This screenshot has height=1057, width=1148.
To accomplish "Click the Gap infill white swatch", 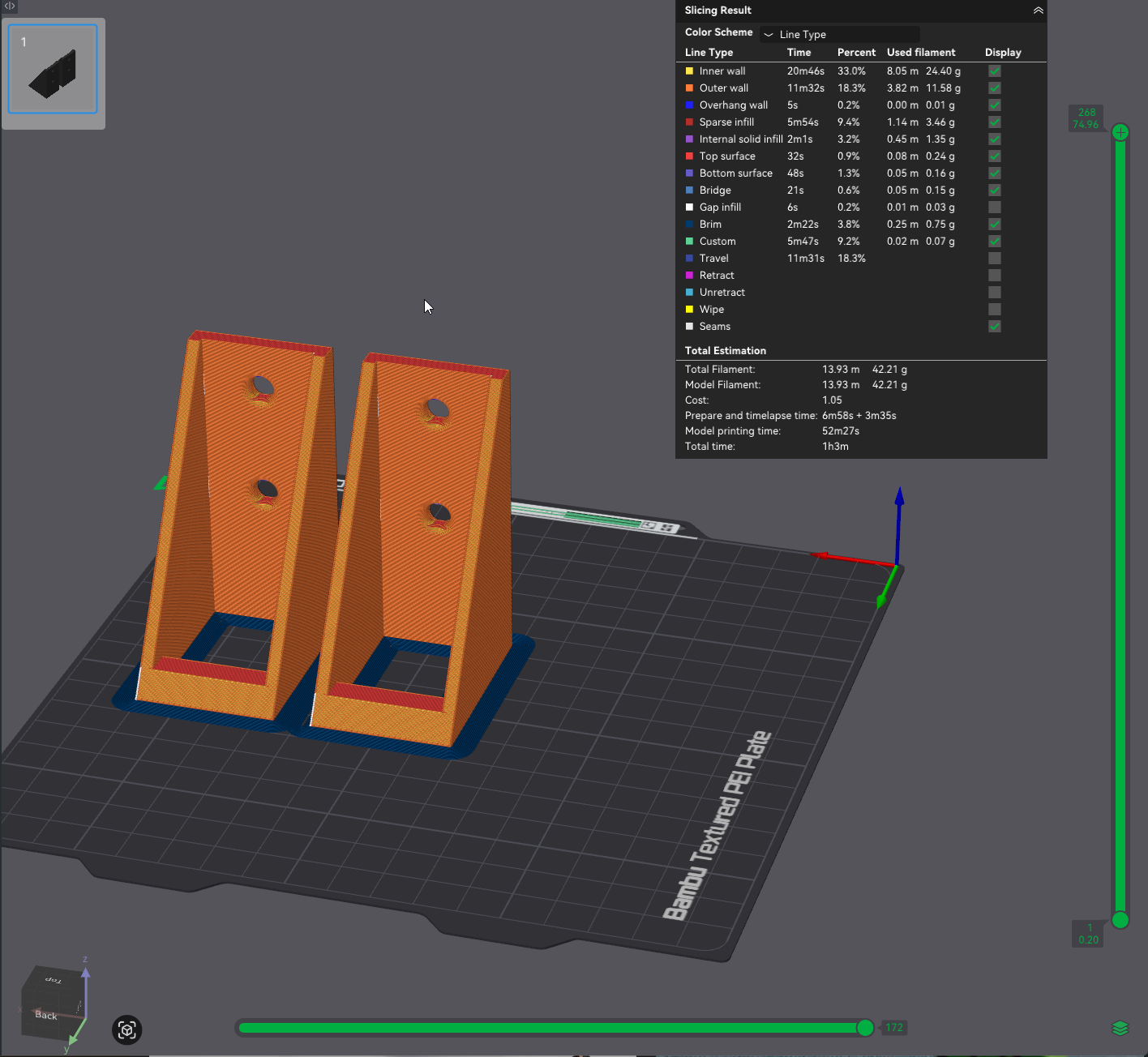I will pos(689,208).
